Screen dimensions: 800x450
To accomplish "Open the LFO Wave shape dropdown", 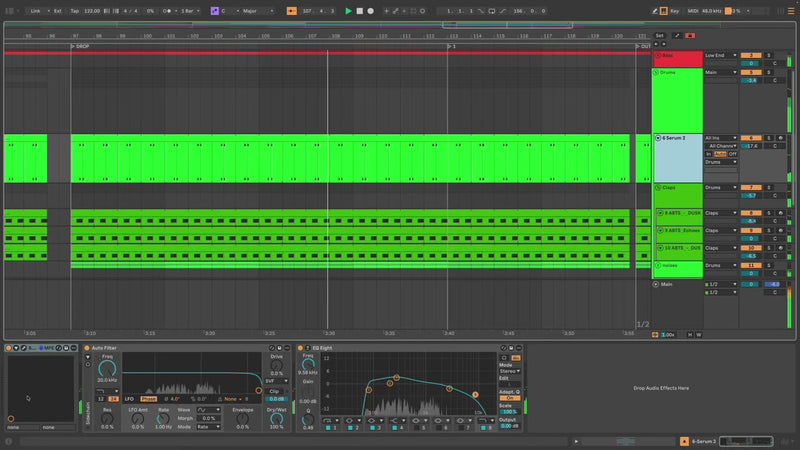I will [208, 410].
